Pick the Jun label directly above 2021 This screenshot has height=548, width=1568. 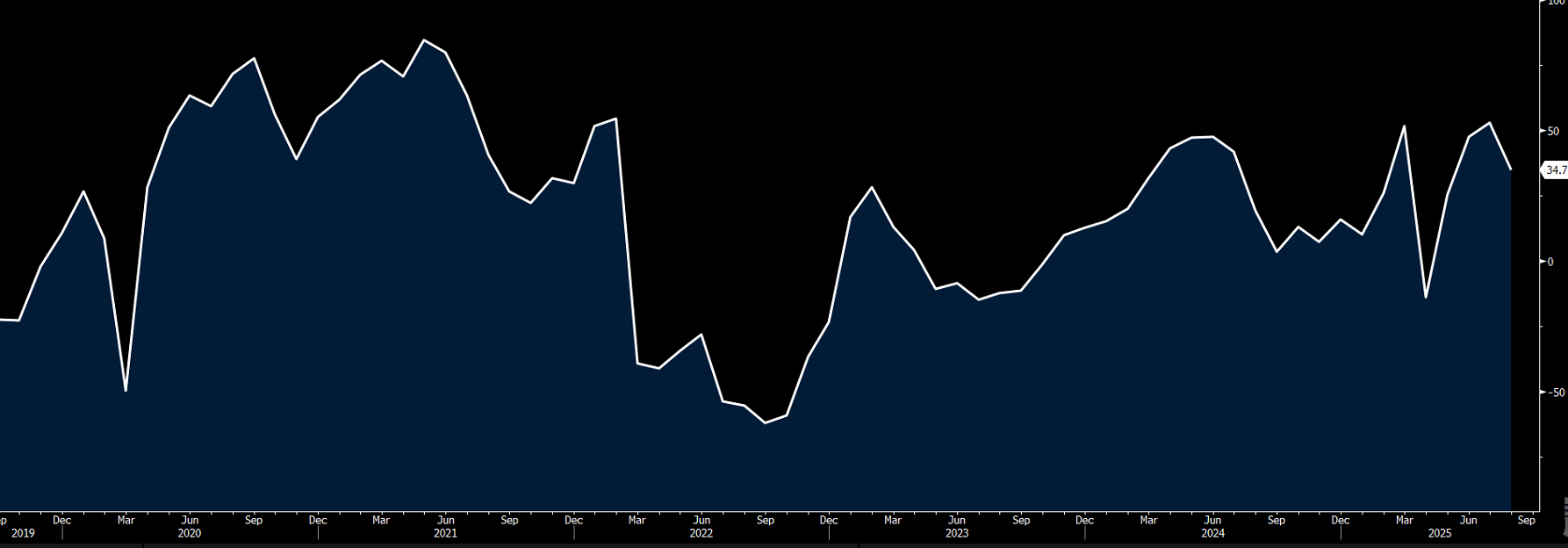[x=445, y=520]
